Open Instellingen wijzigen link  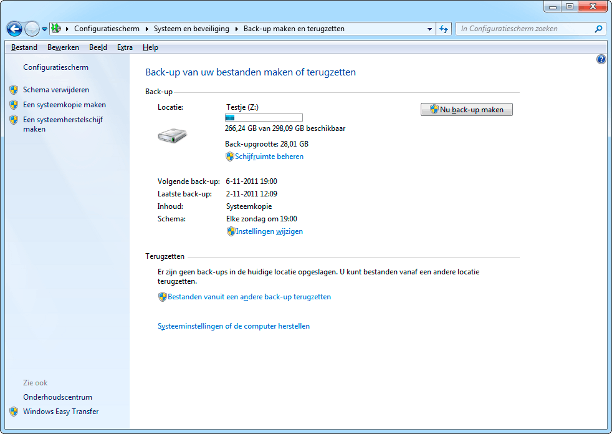pos(269,231)
